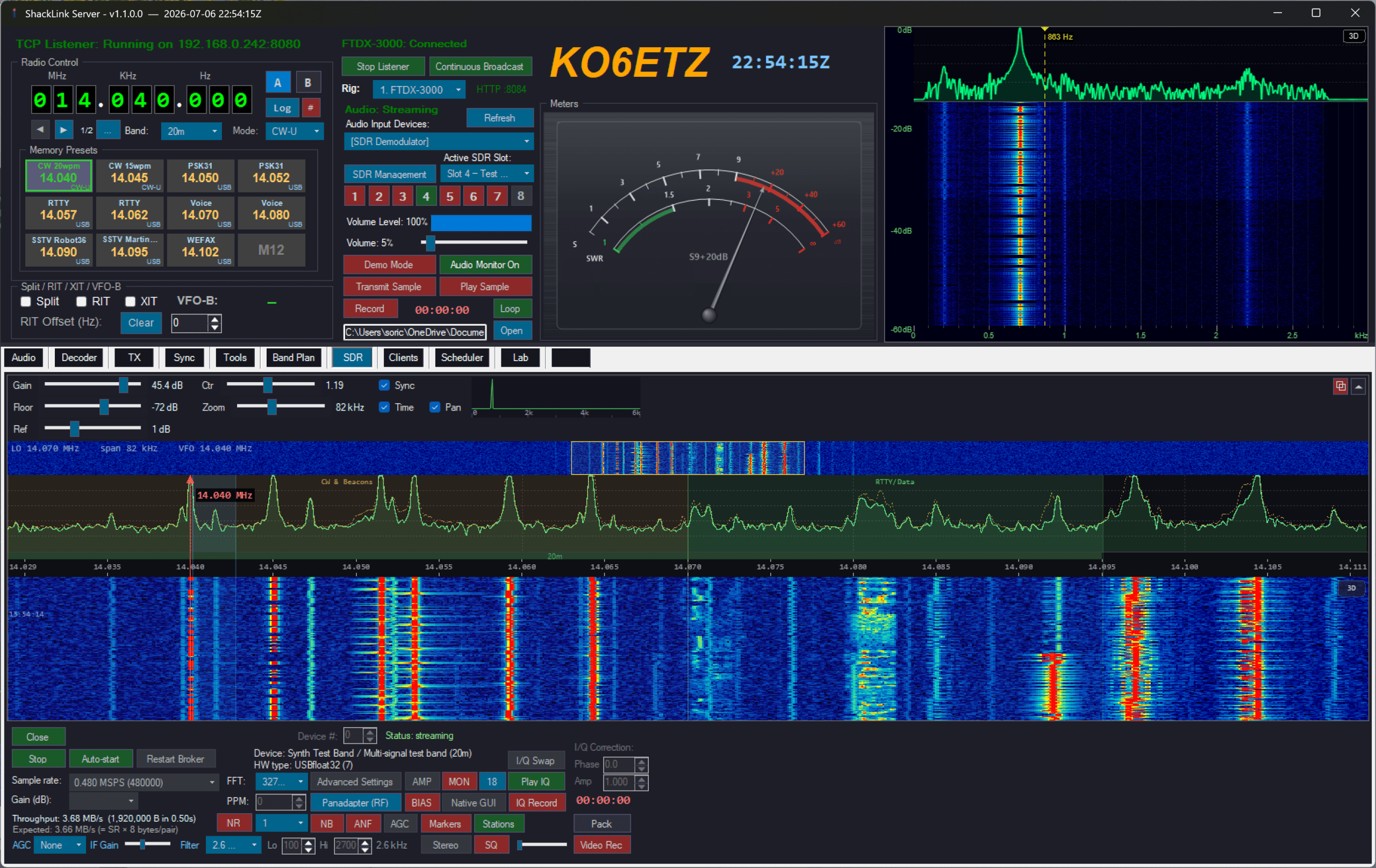Activate SDR slot 4

[426, 197]
